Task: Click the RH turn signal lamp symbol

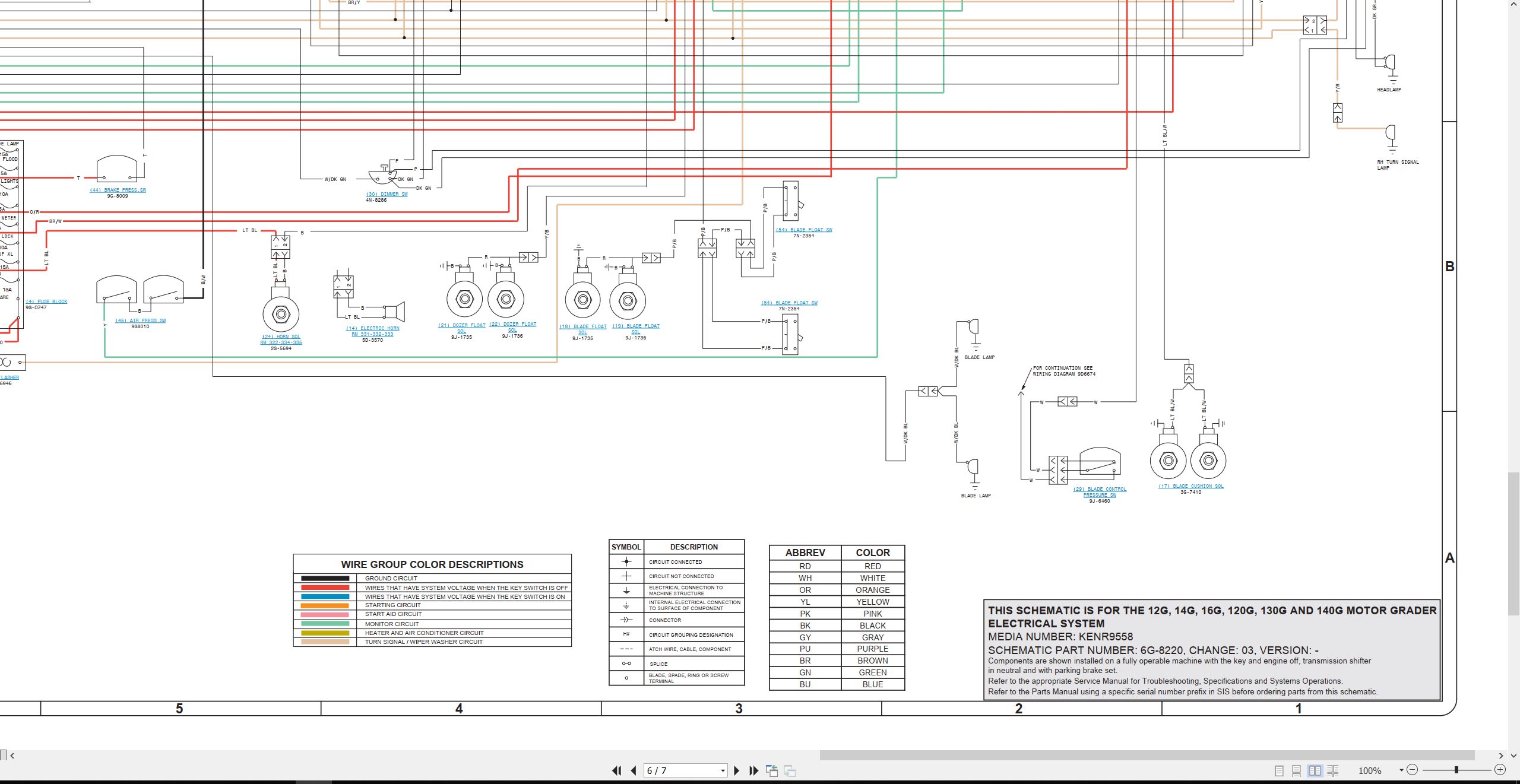Action: click(x=1390, y=134)
